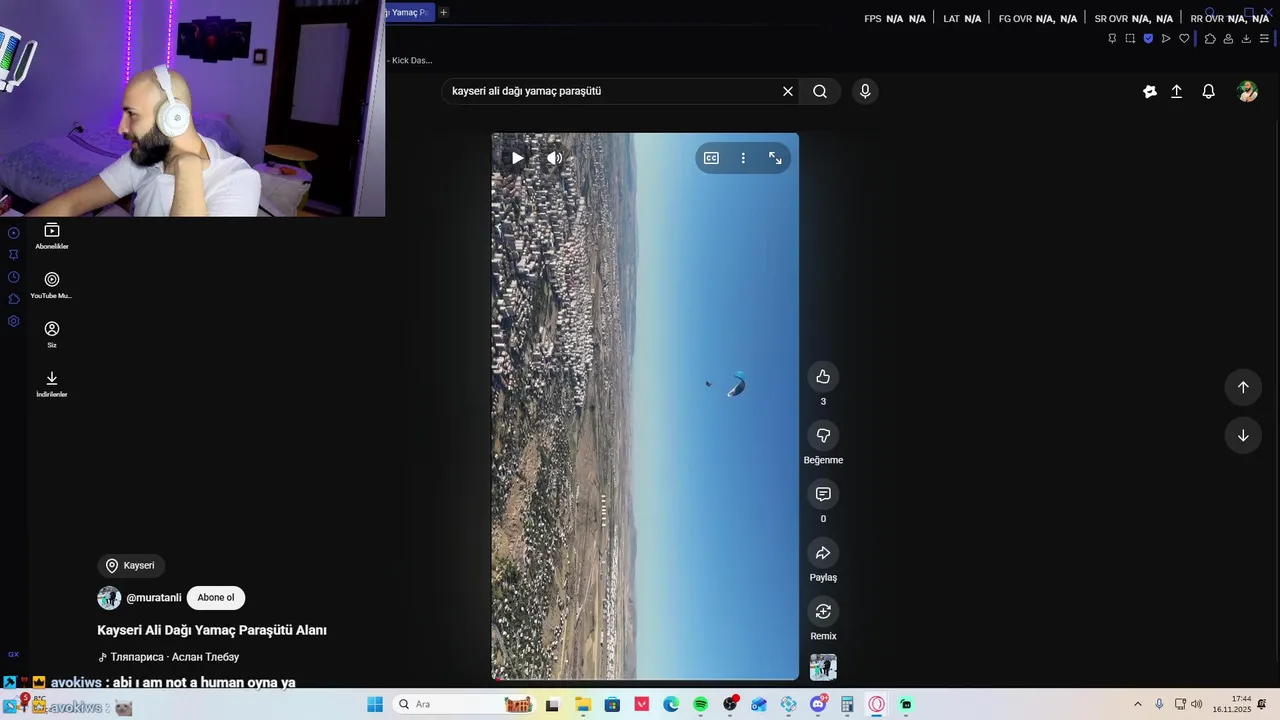This screenshot has height=720, width=1280.
Task: Skip to the next Short
Action: click(1243, 436)
